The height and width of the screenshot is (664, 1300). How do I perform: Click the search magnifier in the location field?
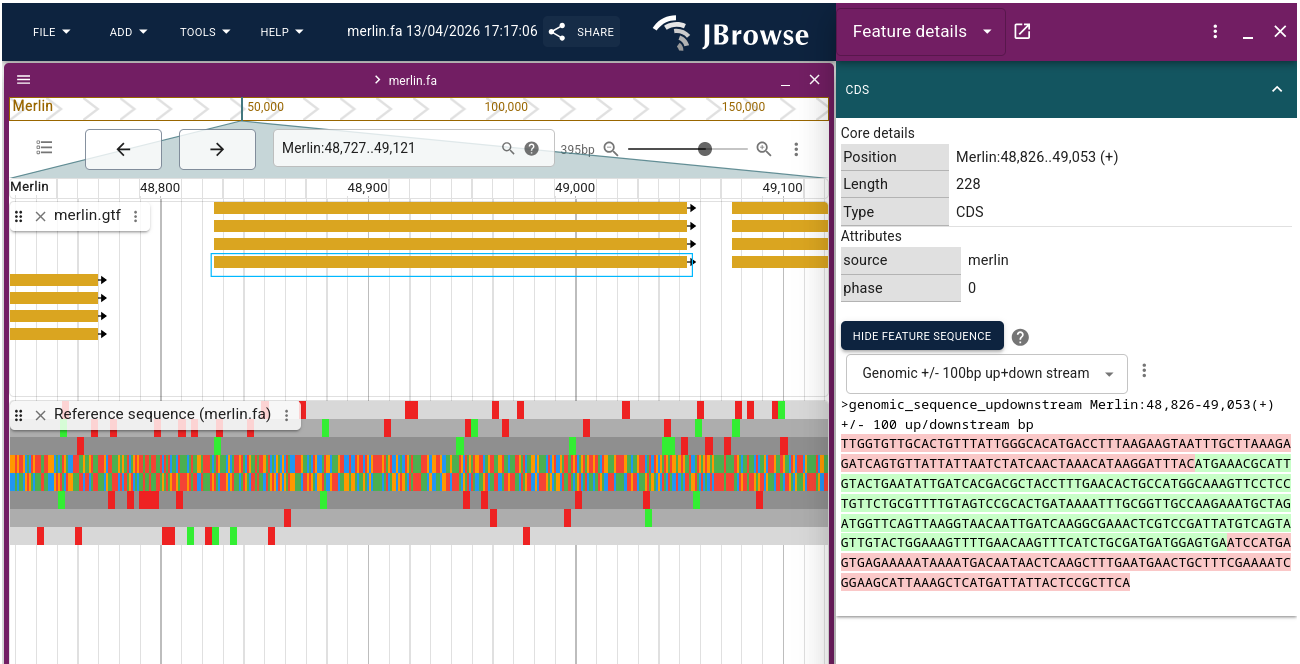pos(509,147)
